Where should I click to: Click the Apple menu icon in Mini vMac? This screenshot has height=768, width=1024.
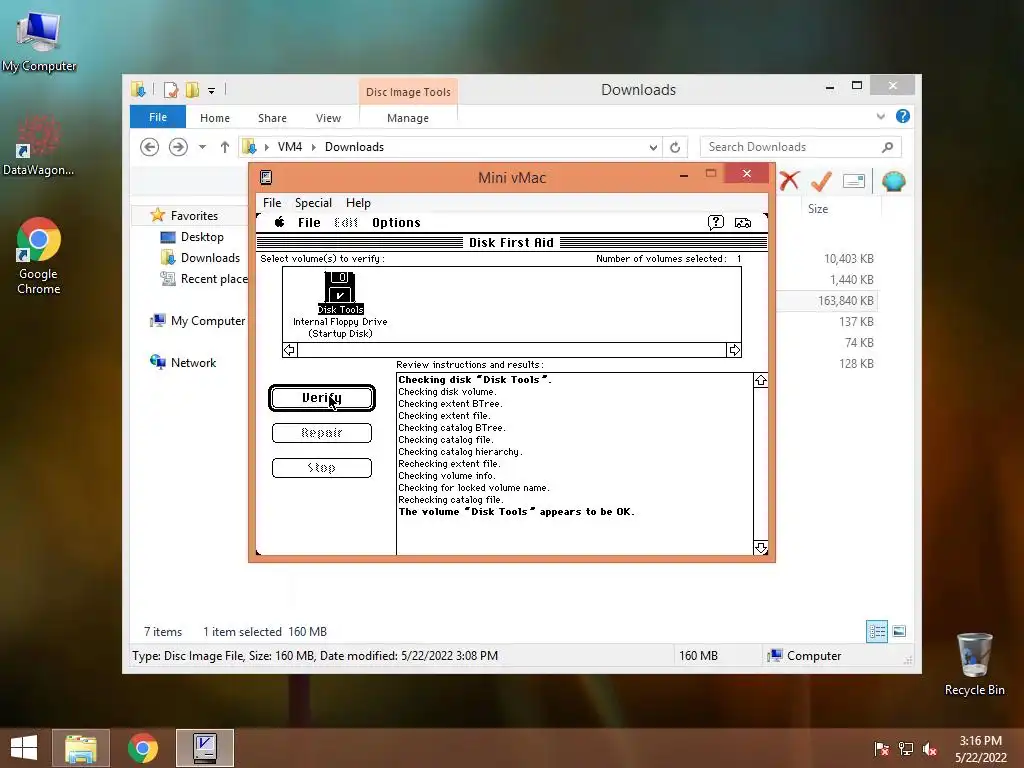(x=280, y=222)
